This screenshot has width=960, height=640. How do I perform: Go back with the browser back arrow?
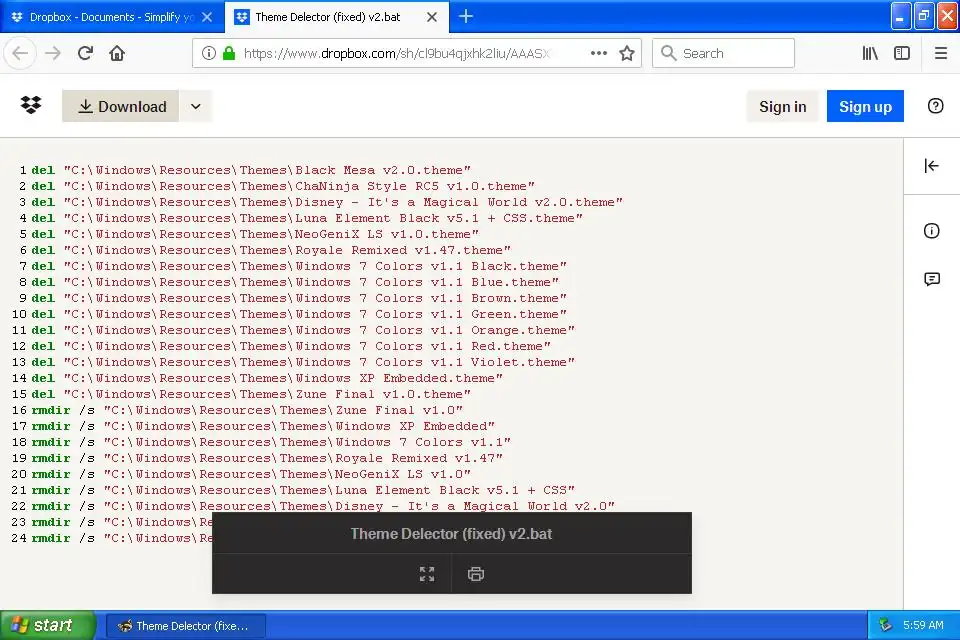tap(20, 53)
